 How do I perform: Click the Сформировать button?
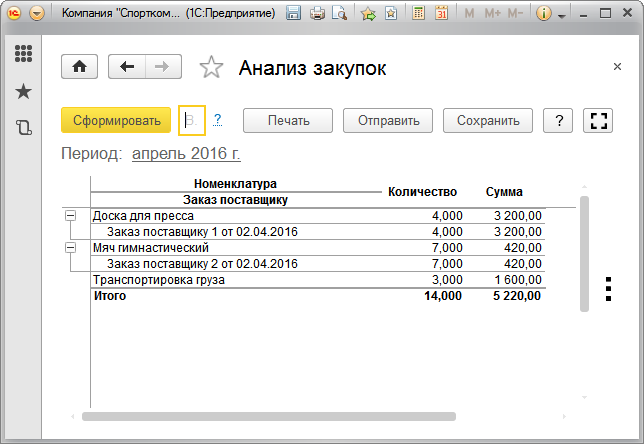116,120
